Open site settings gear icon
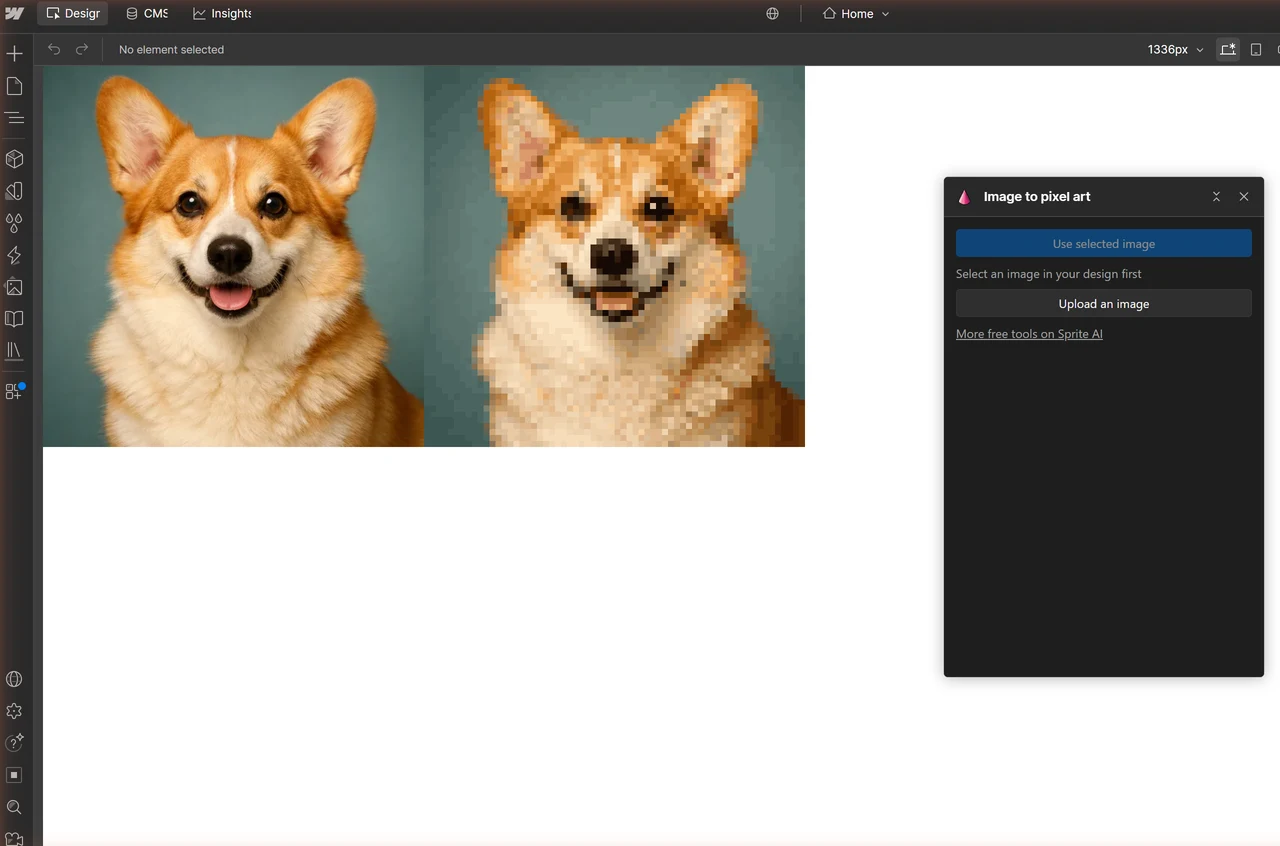The image size is (1280, 846). pyautogui.click(x=14, y=711)
